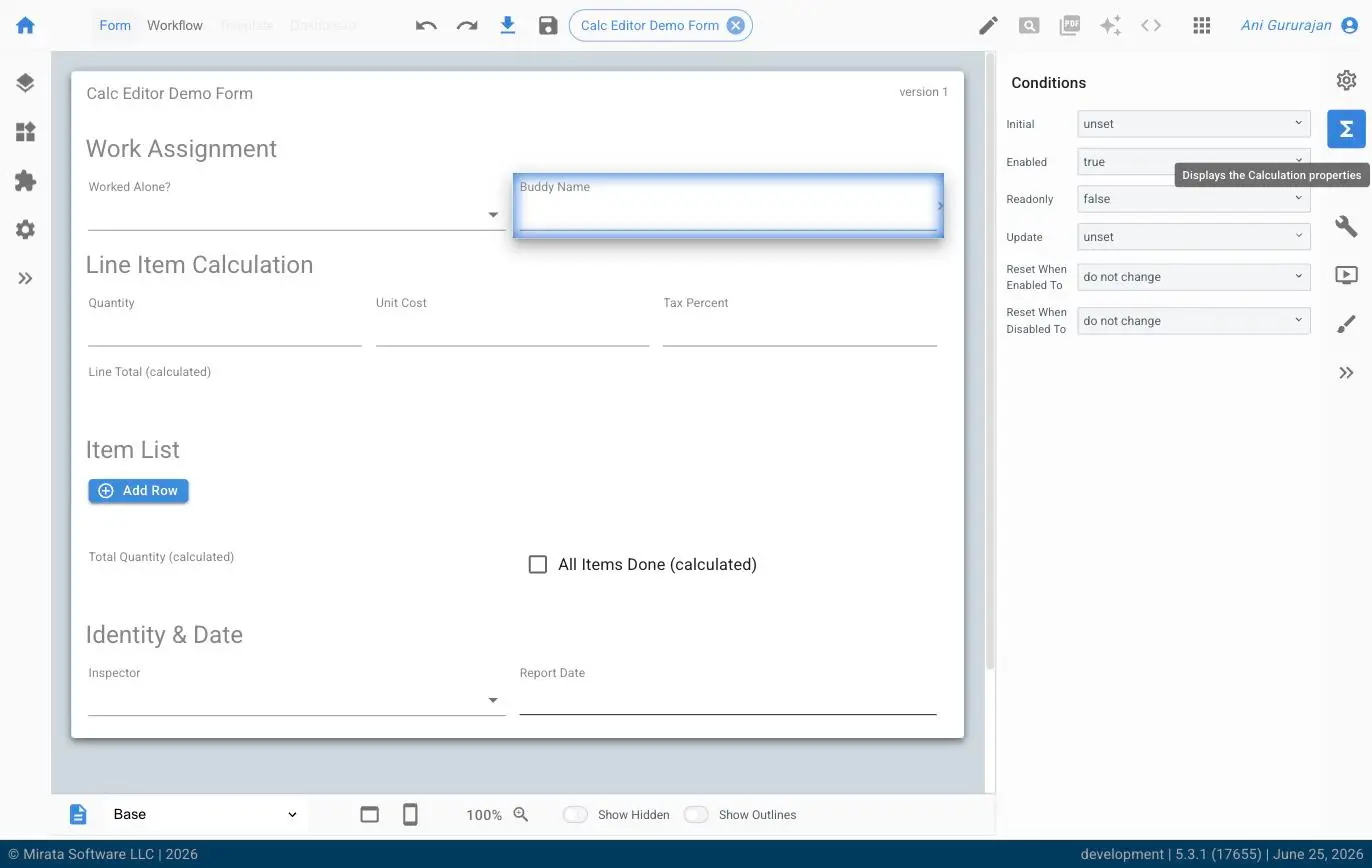Image resolution: width=1372 pixels, height=868 pixels.
Task: Open the Reset When Enabled To dropdown
Action: (1193, 277)
